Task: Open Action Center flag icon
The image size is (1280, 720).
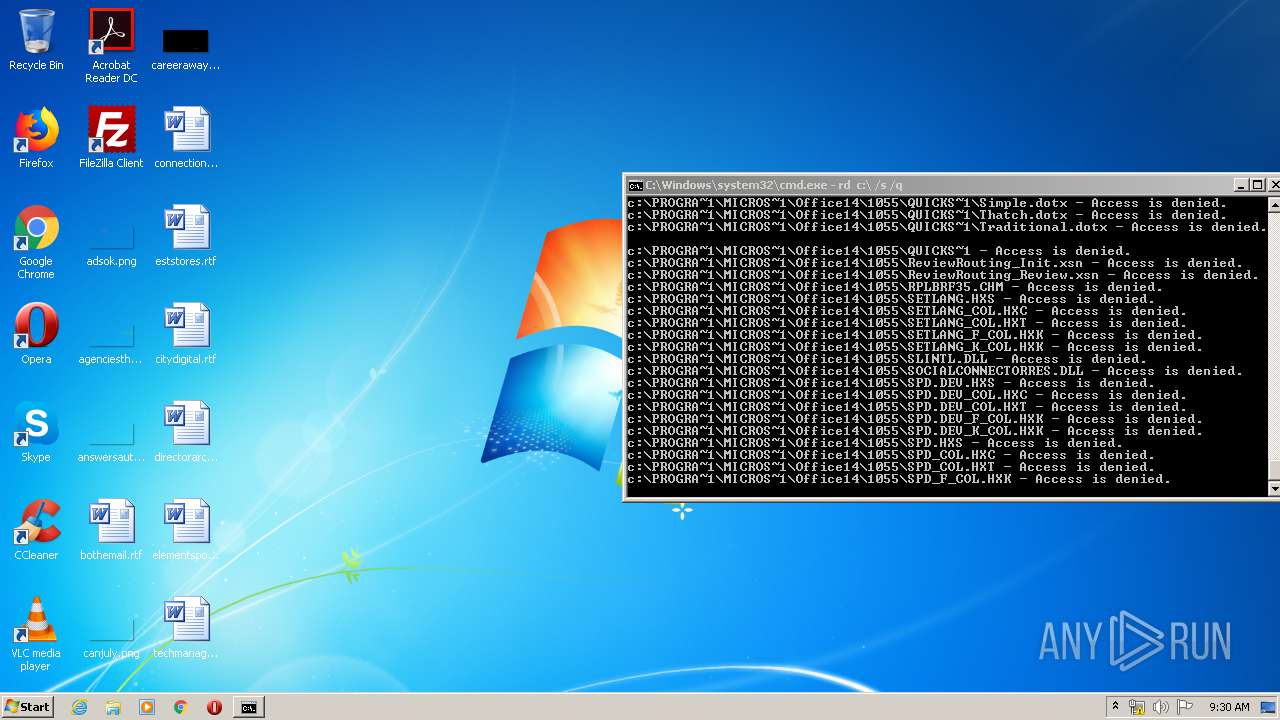Action: pos(1184,707)
